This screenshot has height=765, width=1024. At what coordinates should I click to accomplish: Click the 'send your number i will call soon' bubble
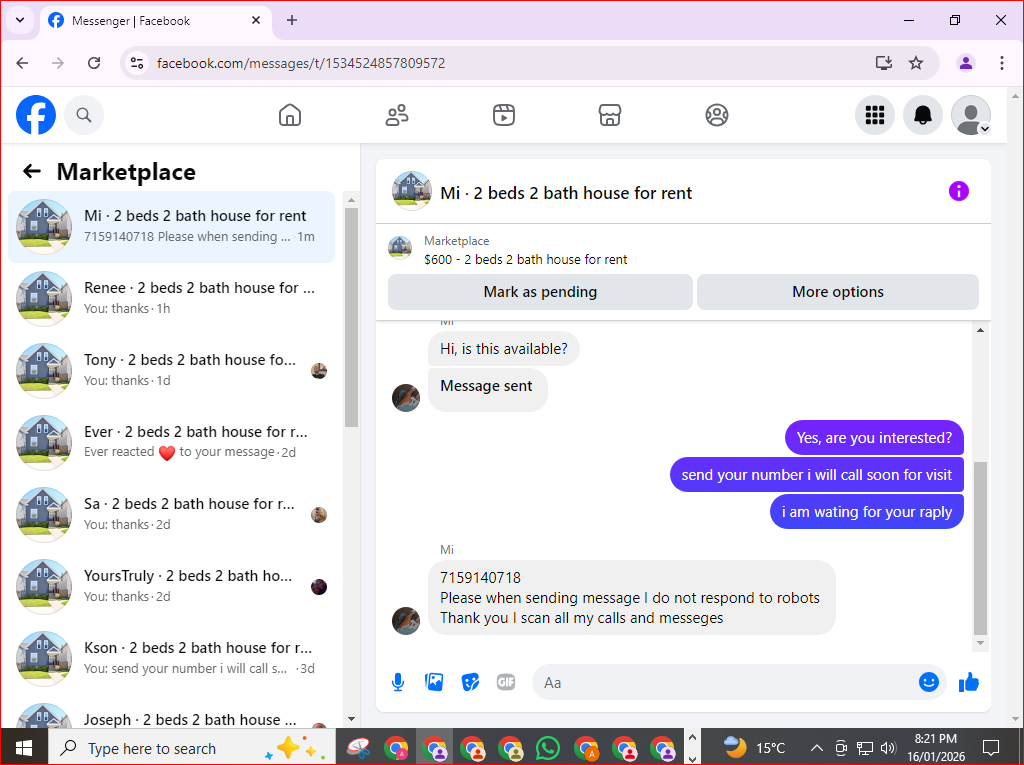816,475
